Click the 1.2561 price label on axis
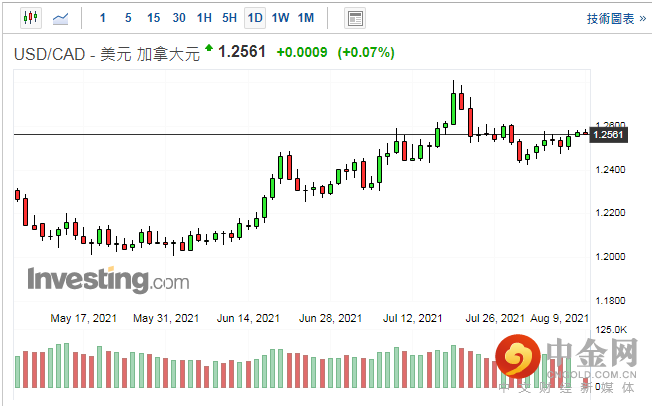652x406 pixels. [x=608, y=135]
